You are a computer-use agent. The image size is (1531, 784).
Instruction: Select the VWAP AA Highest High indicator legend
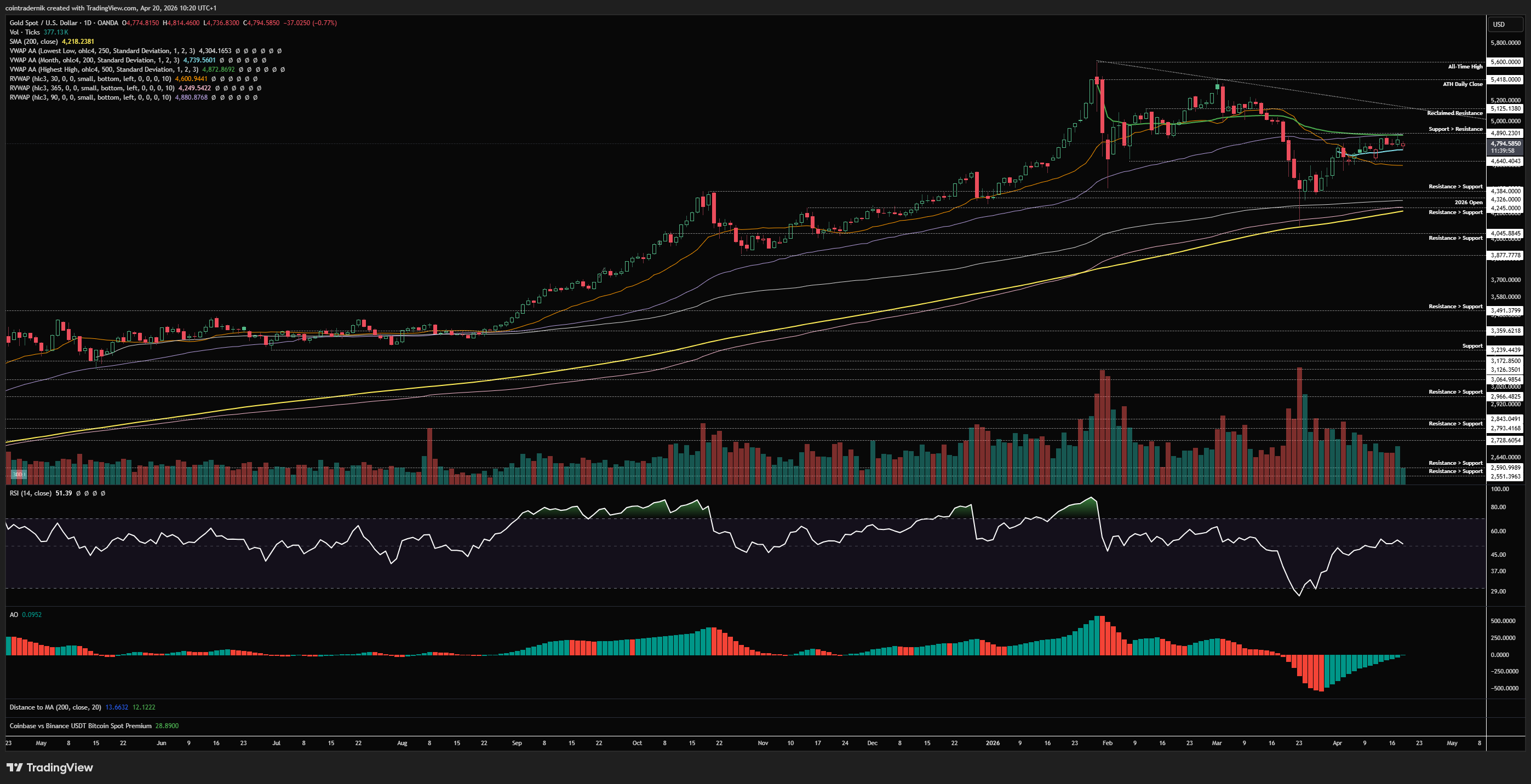pyautogui.click(x=103, y=70)
